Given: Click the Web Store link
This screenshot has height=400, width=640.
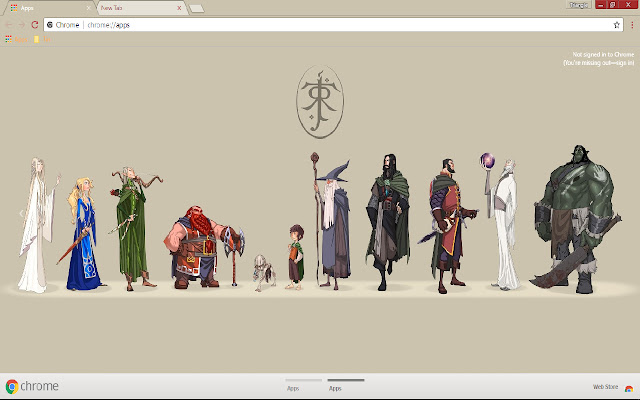Looking at the screenshot, I should click(x=605, y=387).
